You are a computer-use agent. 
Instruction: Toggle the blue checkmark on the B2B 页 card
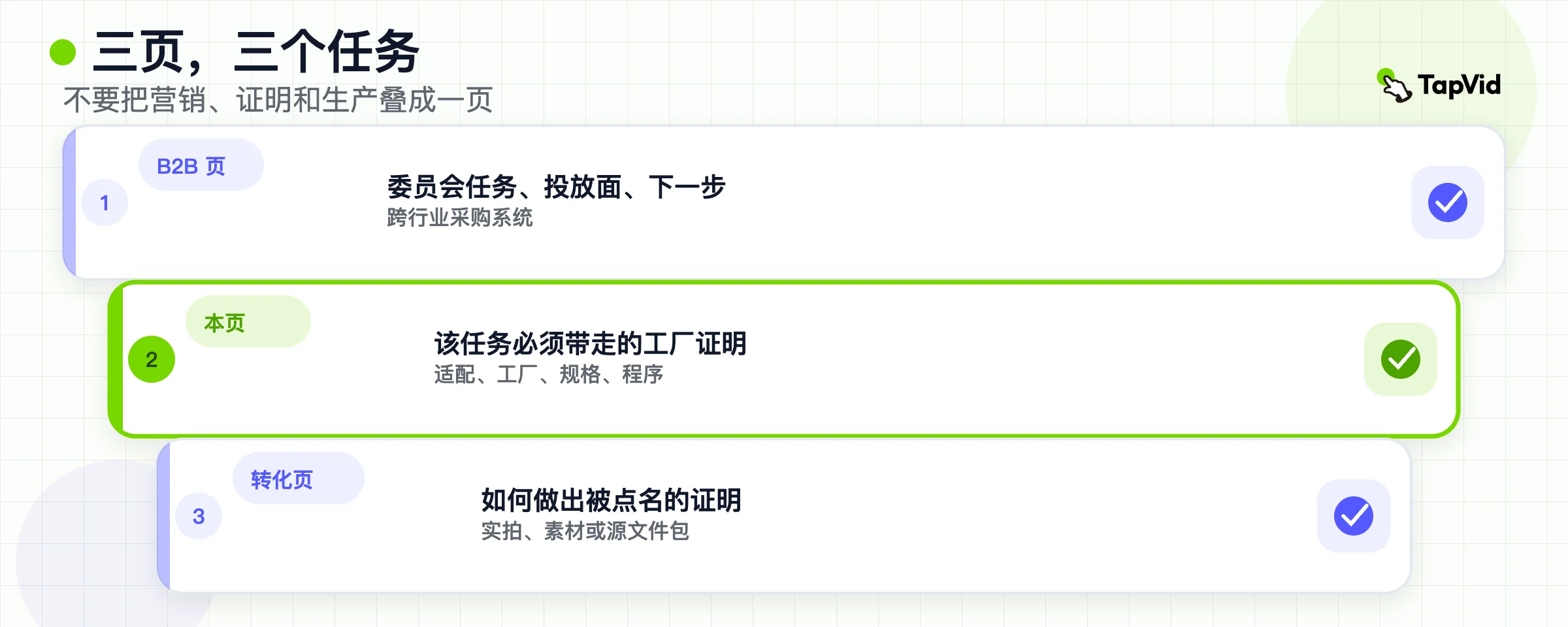(1448, 202)
